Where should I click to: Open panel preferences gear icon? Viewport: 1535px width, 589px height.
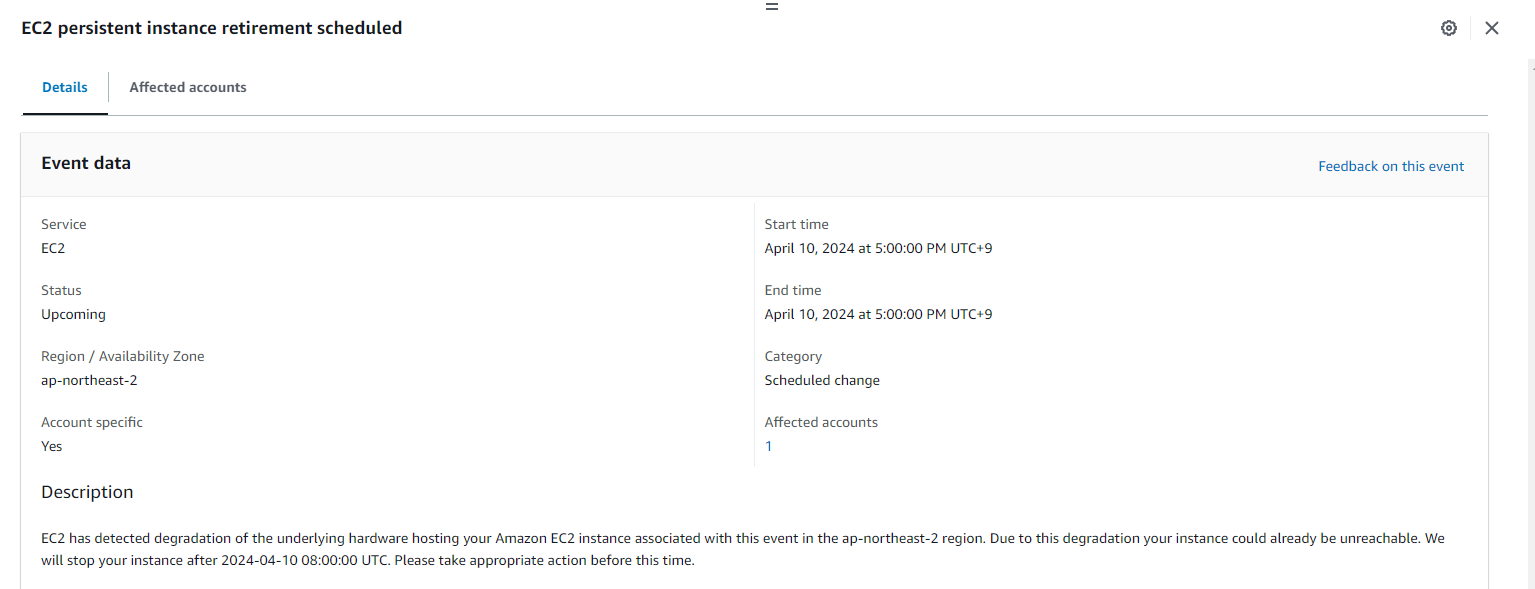pyautogui.click(x=1448, y=28)
